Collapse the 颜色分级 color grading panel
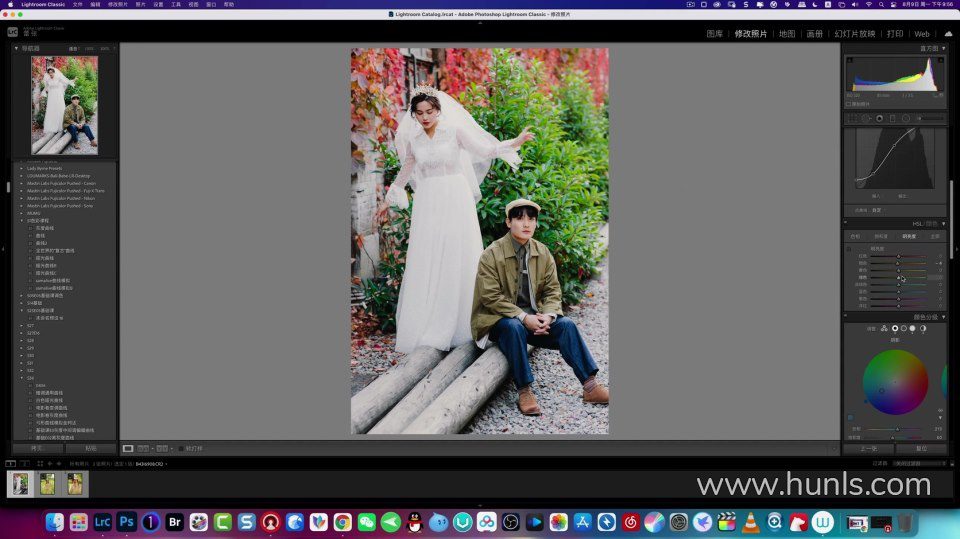Image resolution: width=960 pixels, height=539 pixels. click(x=942, y=317)
